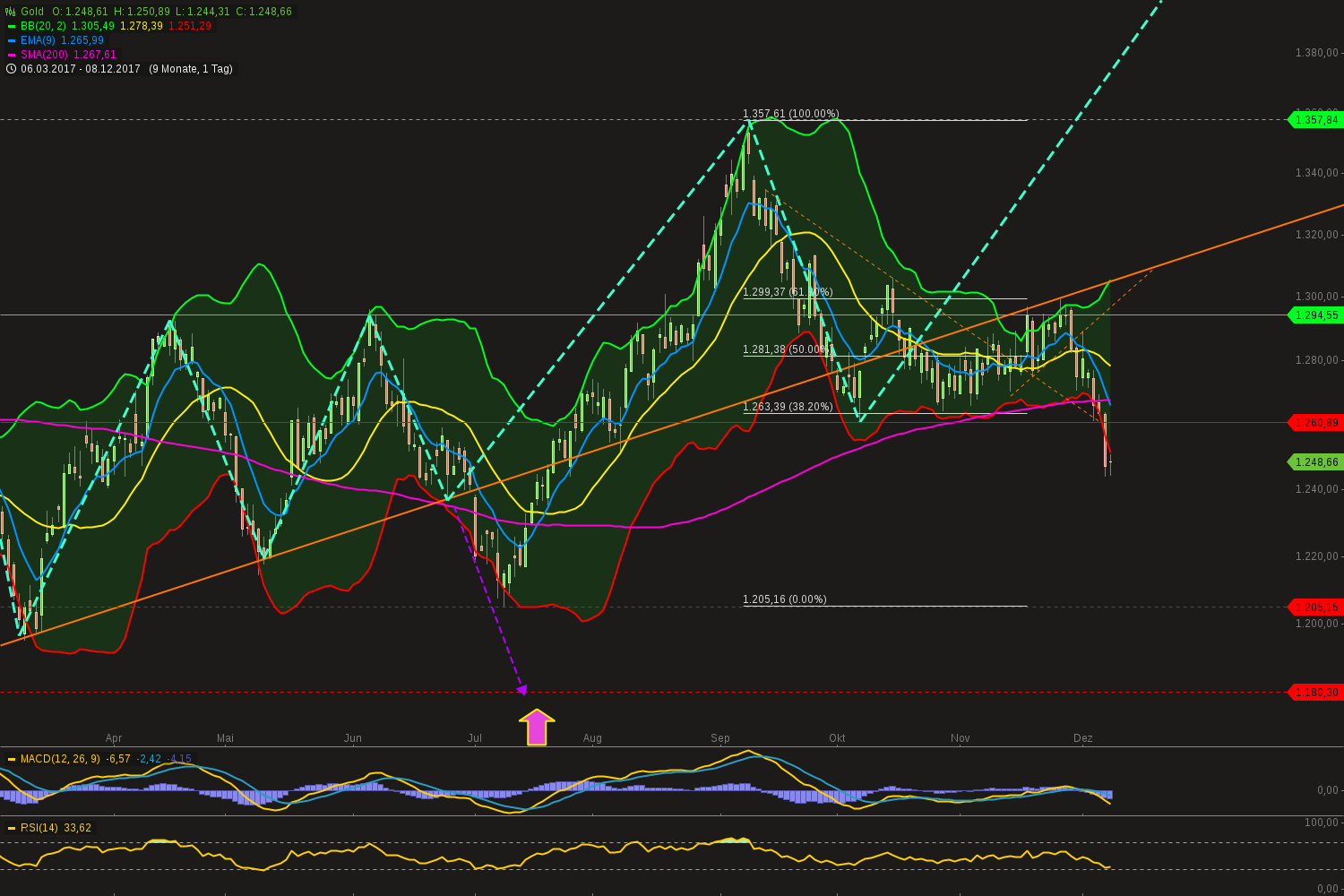This screenshot has height=896, width=1344.
Task: Click the 1.380,00 price axis label
Action: coord(1317,53)
